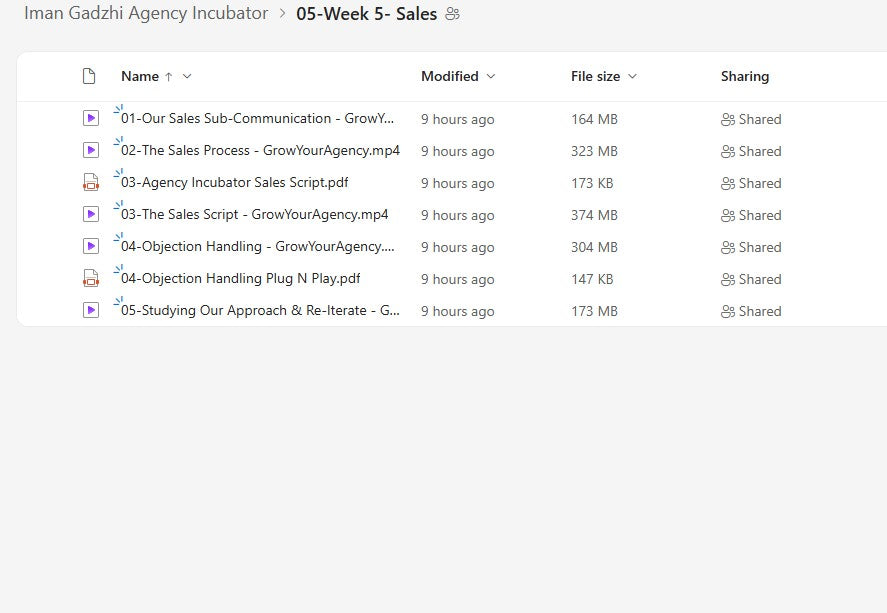887x613 pixels.
Task: Click video icon for 03-The Sales Script
Action: click(x=91, y=214)
